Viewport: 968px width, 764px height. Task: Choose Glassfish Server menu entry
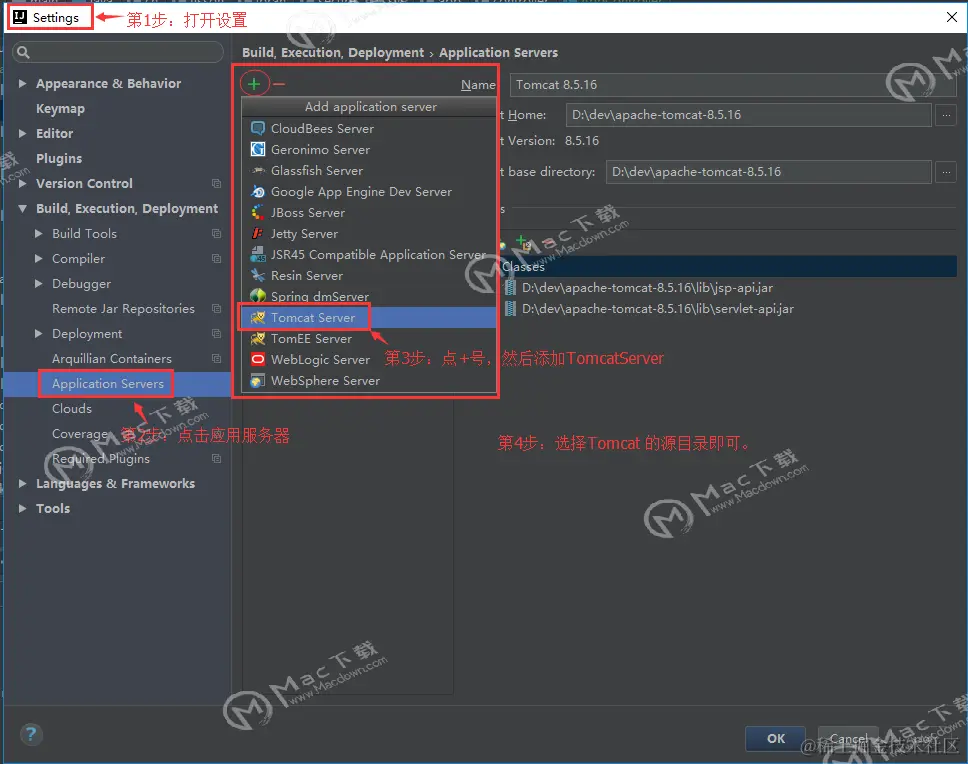pos(369,170)
